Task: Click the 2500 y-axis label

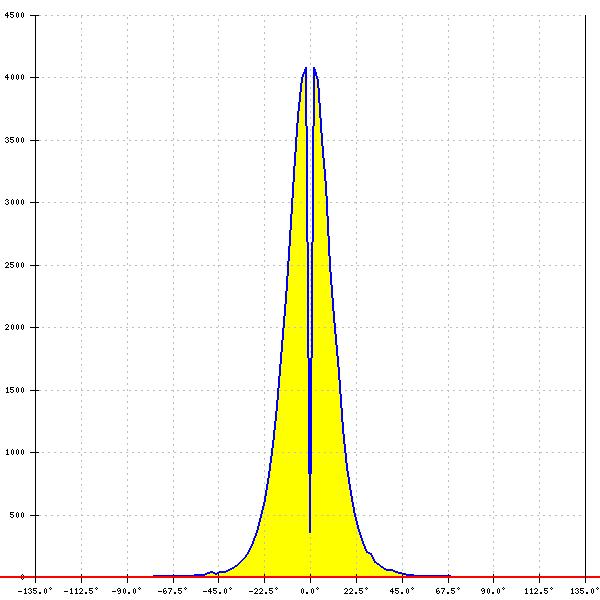Action: 15,265
